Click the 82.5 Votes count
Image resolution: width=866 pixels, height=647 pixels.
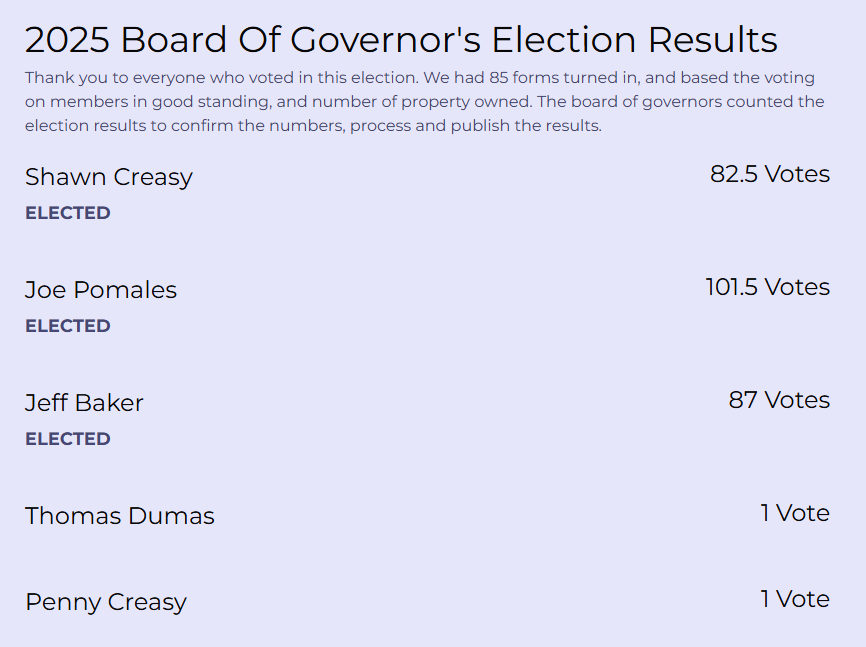coord(769,174)
